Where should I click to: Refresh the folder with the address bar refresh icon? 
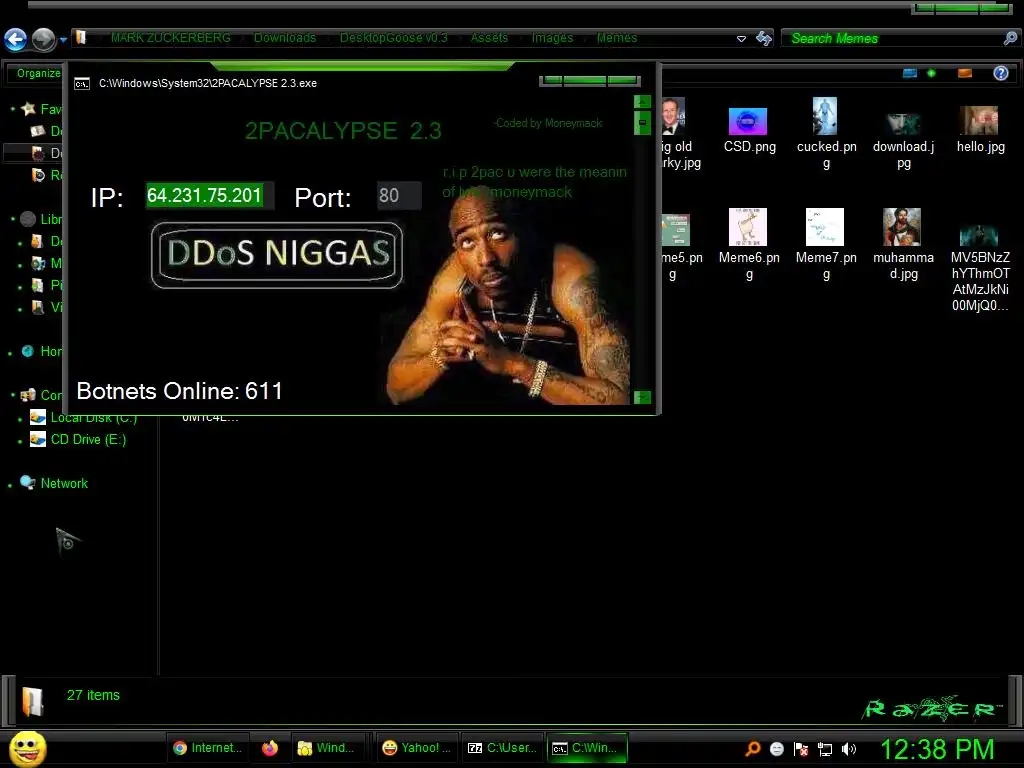(x=763, y=38)
